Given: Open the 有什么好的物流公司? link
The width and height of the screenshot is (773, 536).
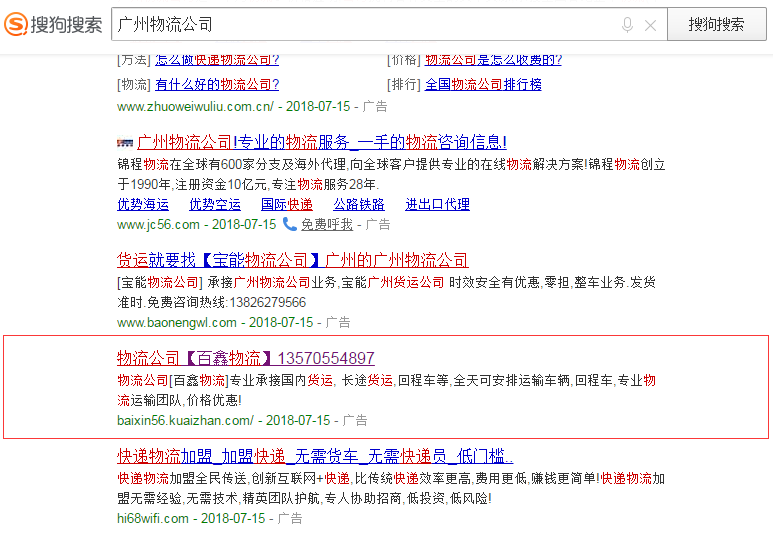Looking at the screenshot, I should click(217, 84).
